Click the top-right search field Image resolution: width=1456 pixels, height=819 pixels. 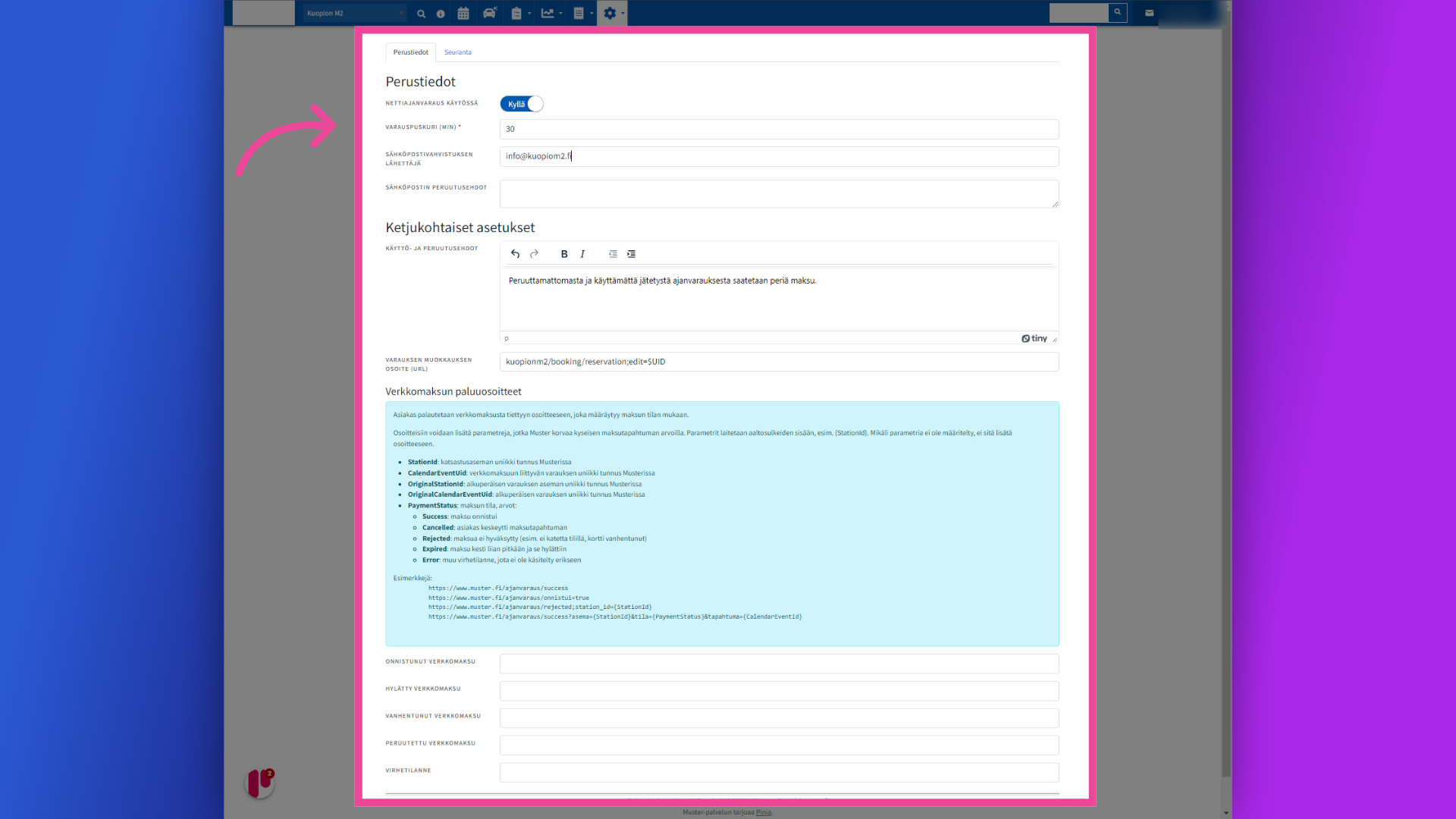[1078, 13]
